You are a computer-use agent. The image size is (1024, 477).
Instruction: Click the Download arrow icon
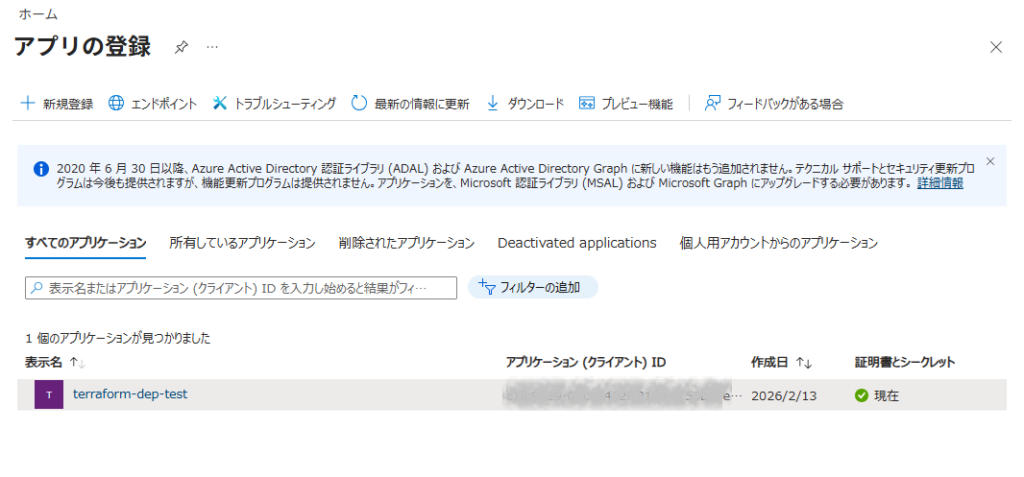[492, 103]
